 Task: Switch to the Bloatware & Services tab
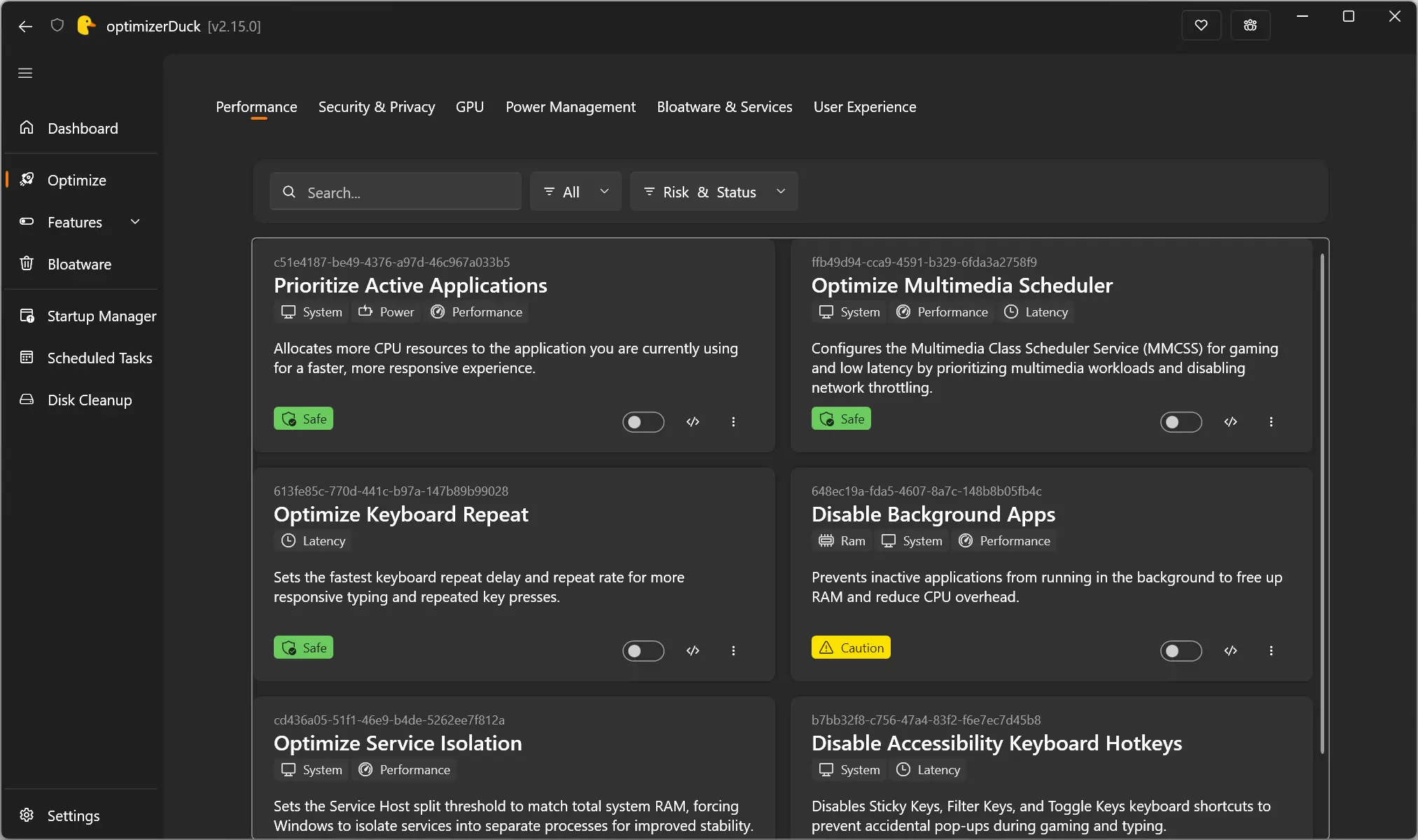(725, 107)
